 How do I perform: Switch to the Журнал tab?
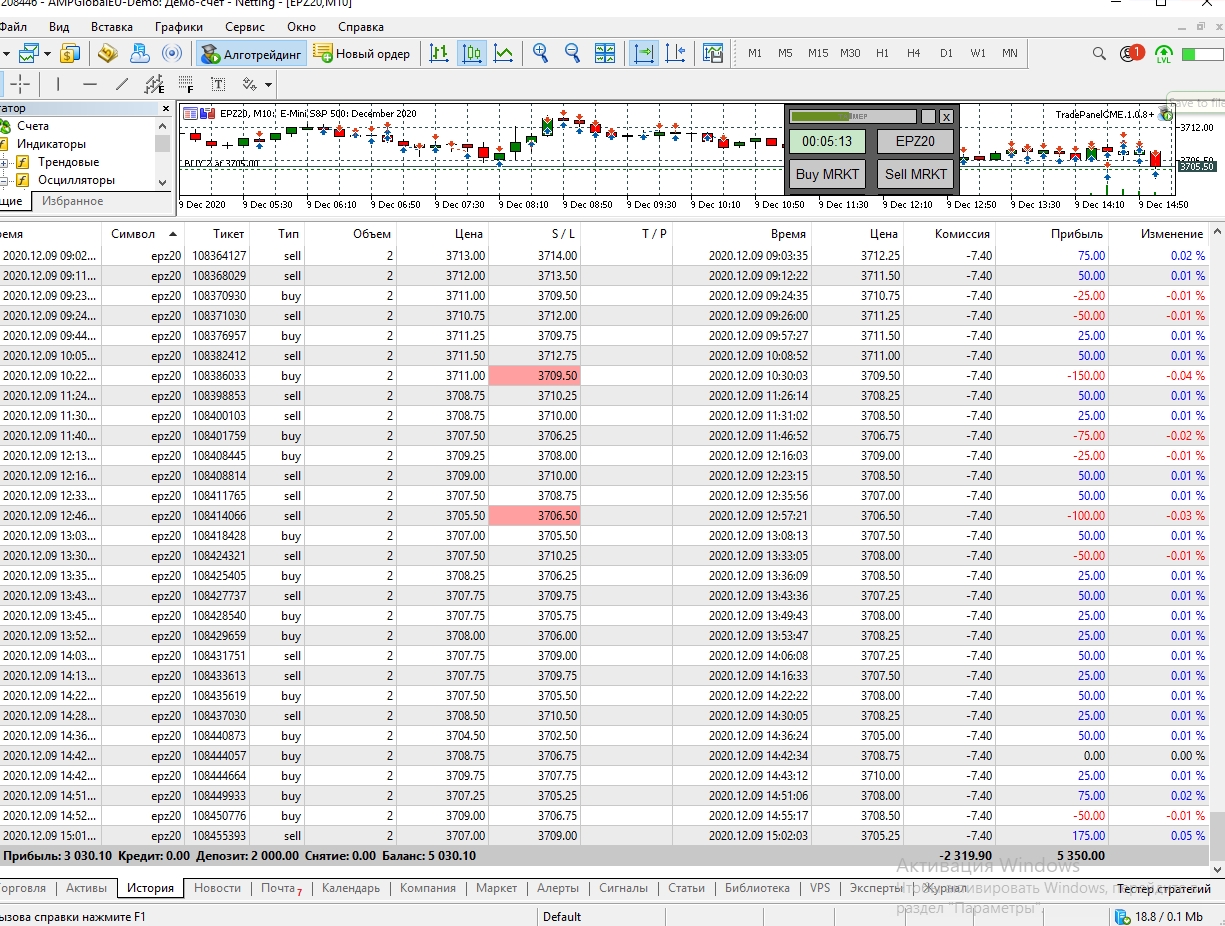tap(944, 888)
